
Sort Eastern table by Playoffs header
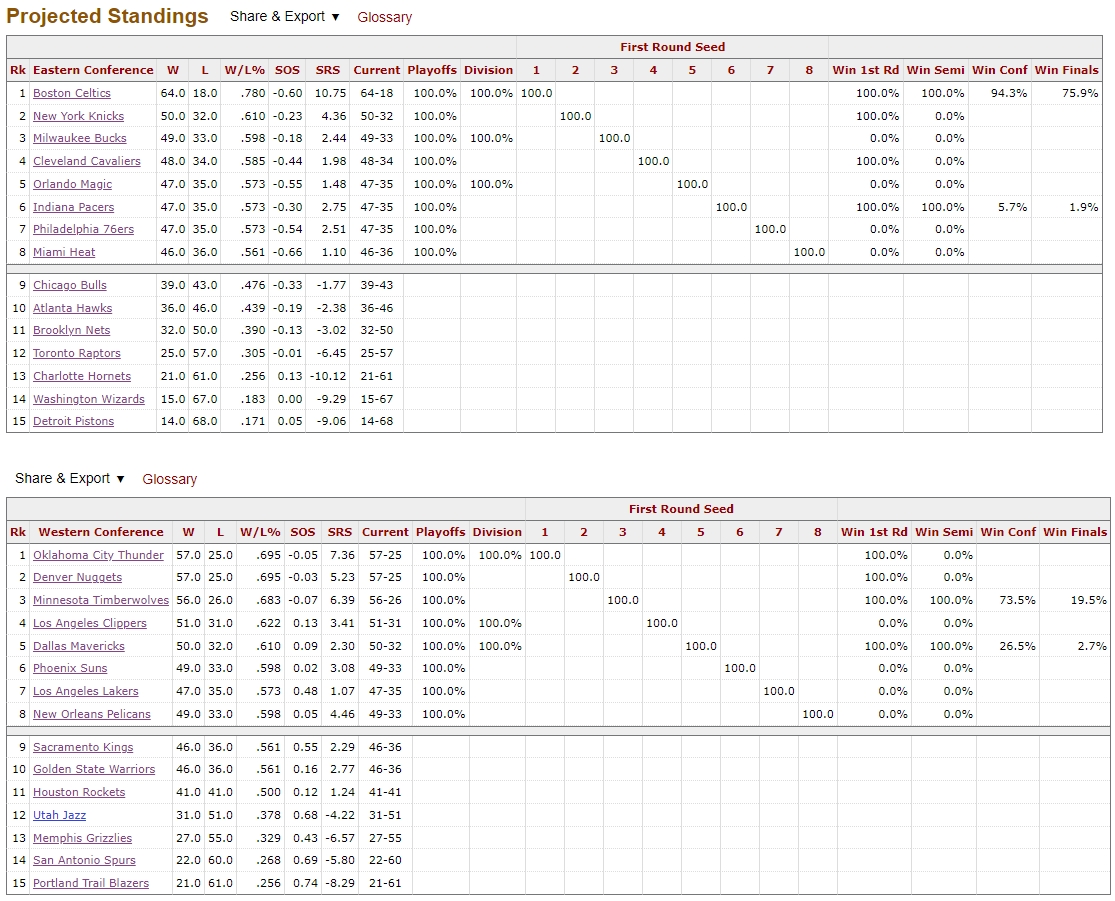[432, 70]
